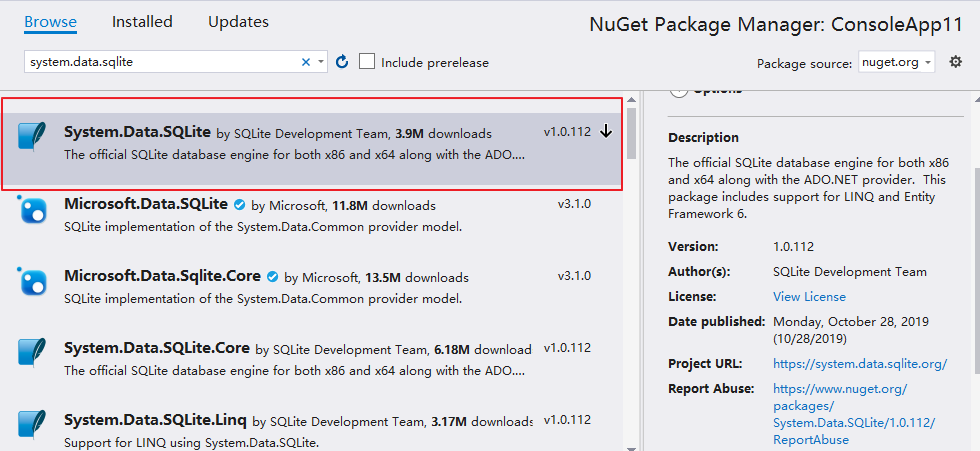Expand the search box history dropdown arrow

coord(321,62)
